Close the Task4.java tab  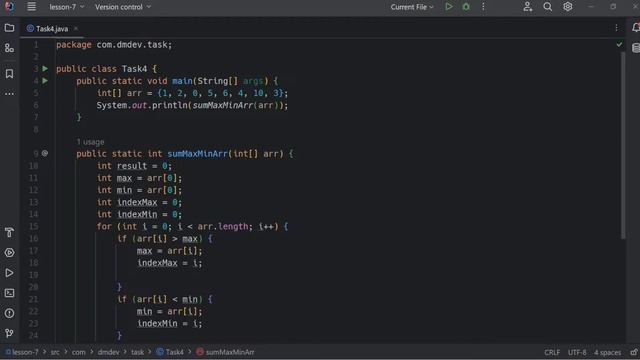point(76,29)
